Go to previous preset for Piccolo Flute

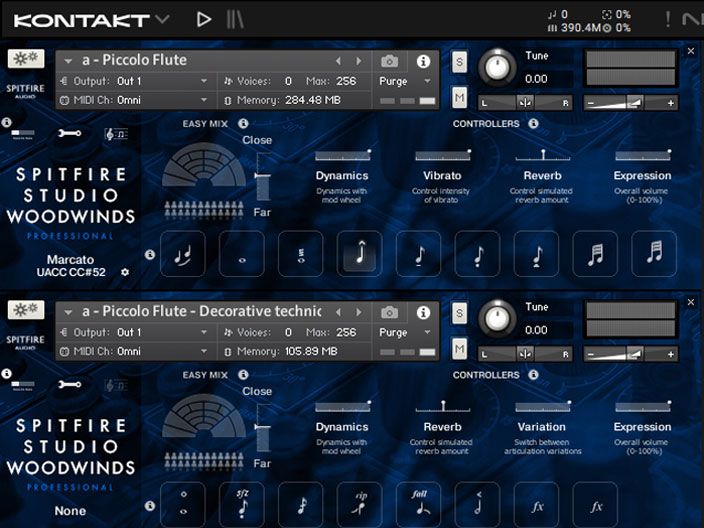pyautogui.click(x=339, y=61)
